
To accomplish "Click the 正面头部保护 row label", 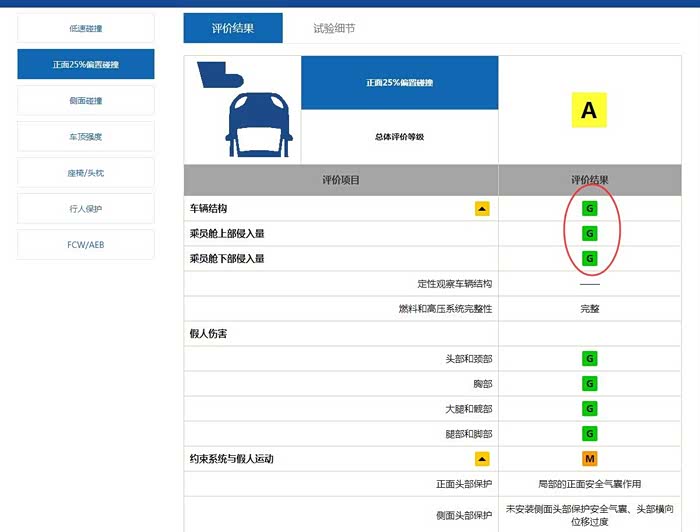I will pyautogui.click(x=464, y=484).
